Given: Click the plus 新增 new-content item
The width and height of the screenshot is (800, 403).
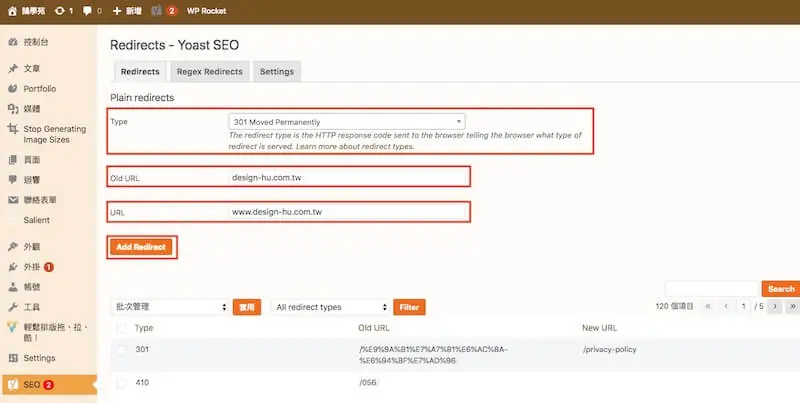Looking at the screenshot, I should point(127,11).
